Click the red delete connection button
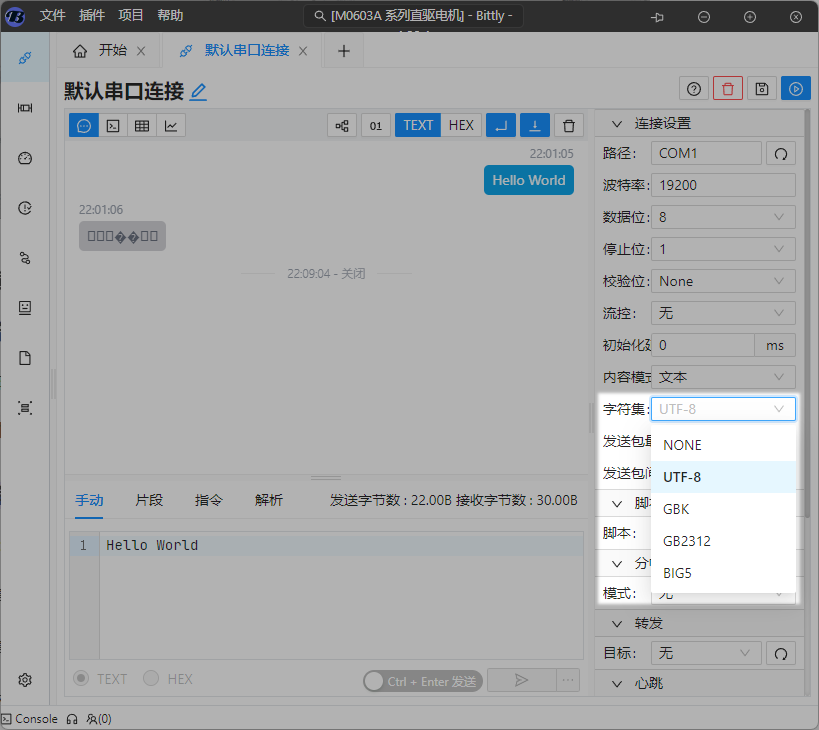The width and height of the screenshot is (819, 730). [x=728, y=88]
